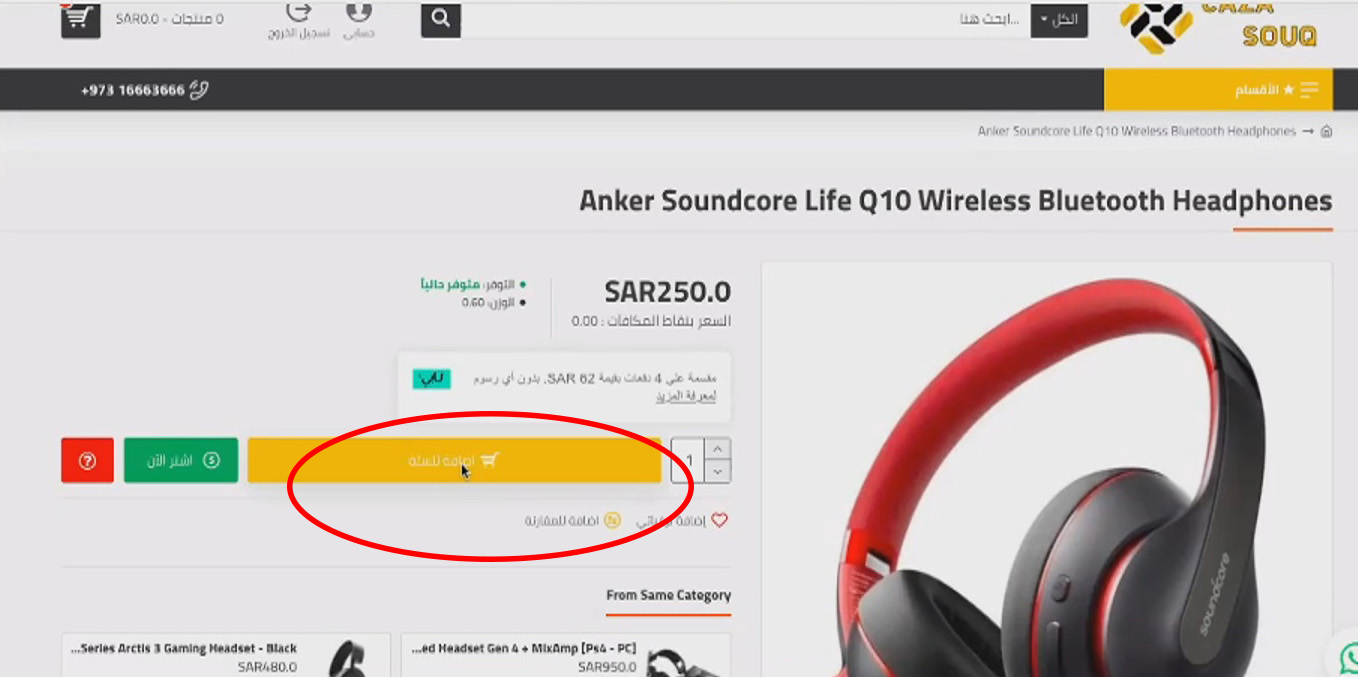Viewport: 1358px width, 677px height.
Task: Click inside the search text field
Action: tap(746, 19)
